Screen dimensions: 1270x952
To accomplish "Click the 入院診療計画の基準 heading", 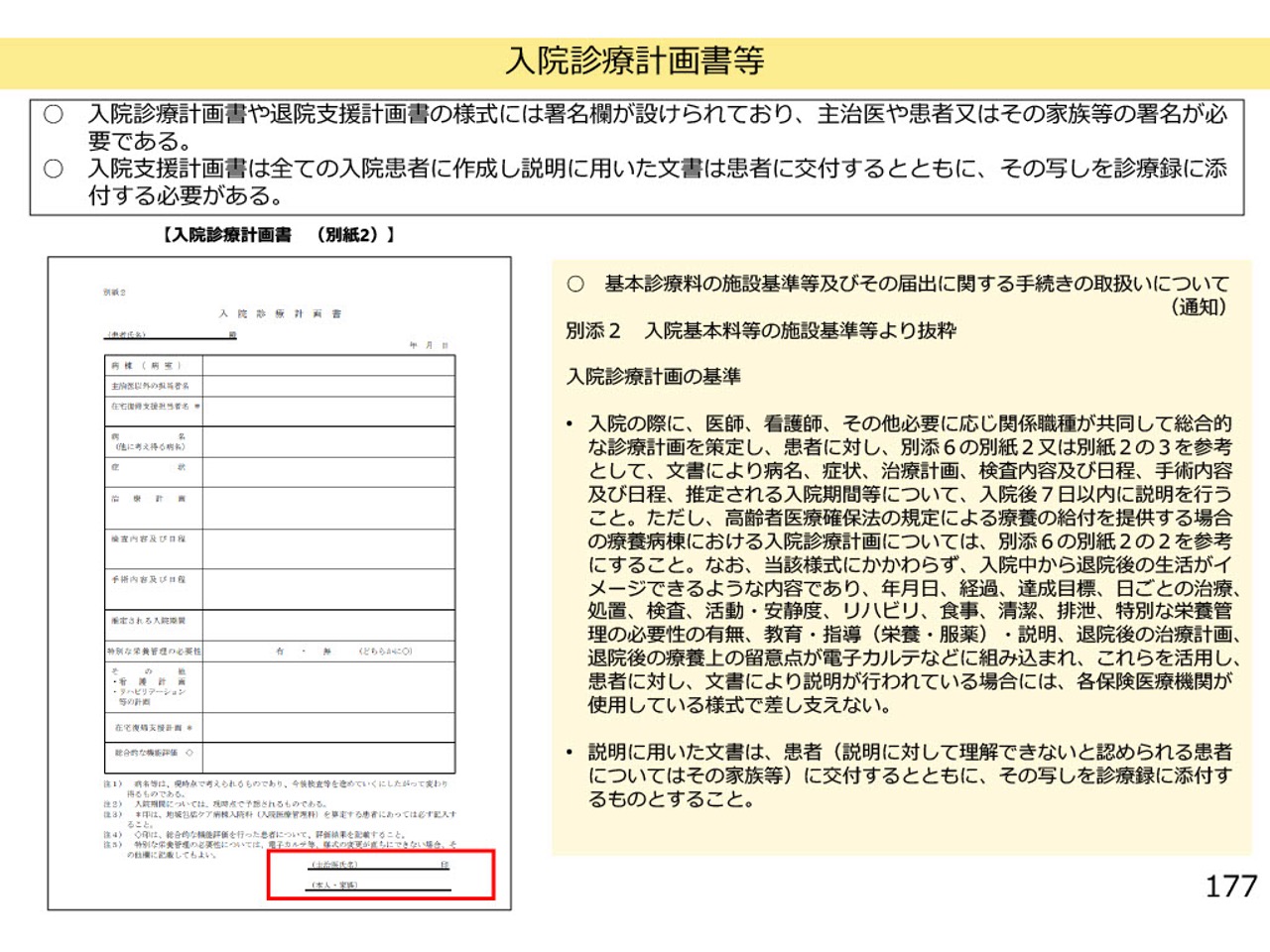I will [x=654, y=377].
